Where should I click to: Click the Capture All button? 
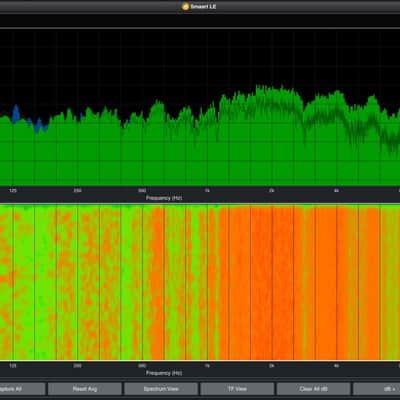coord(22,389)
